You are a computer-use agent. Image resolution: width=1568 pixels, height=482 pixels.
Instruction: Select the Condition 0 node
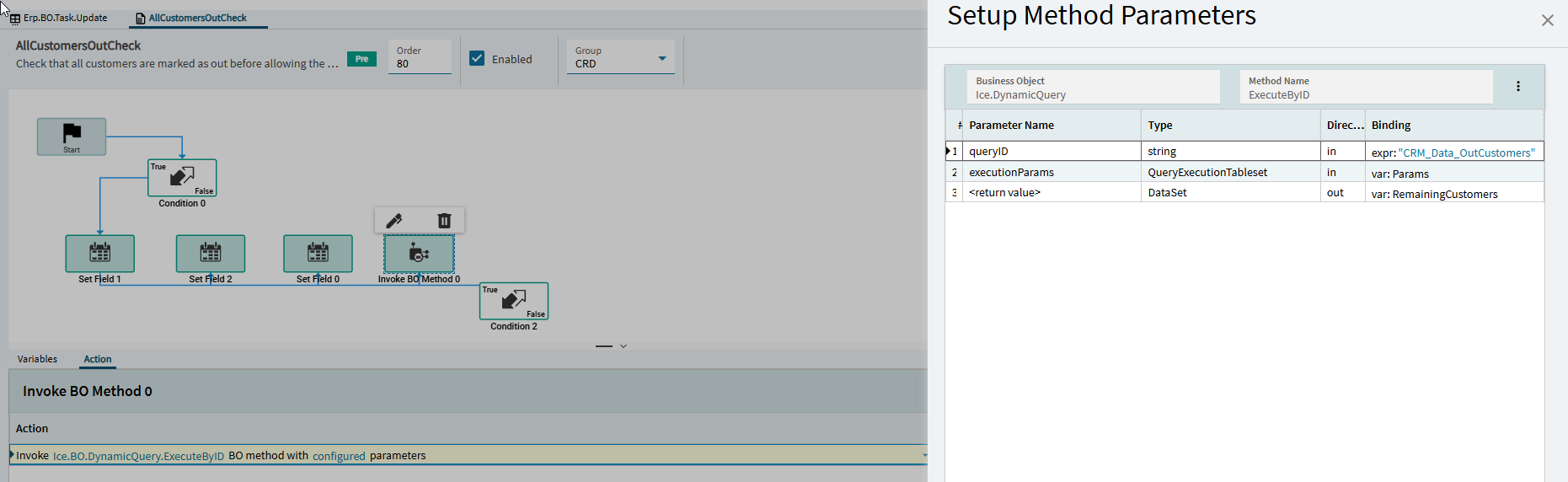tap(182, 178)
